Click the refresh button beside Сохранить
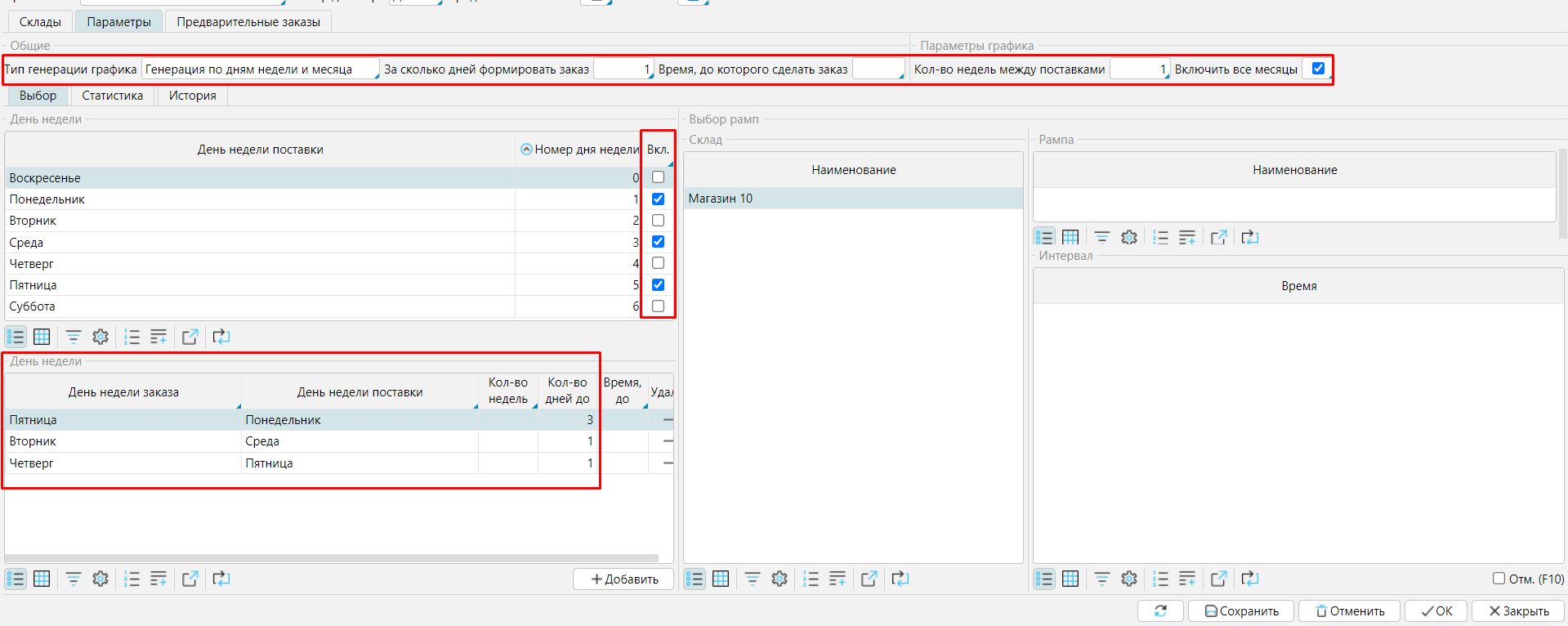This screenshot has height=626, width=1568. pyautogui.click(x=1160, y=610)
